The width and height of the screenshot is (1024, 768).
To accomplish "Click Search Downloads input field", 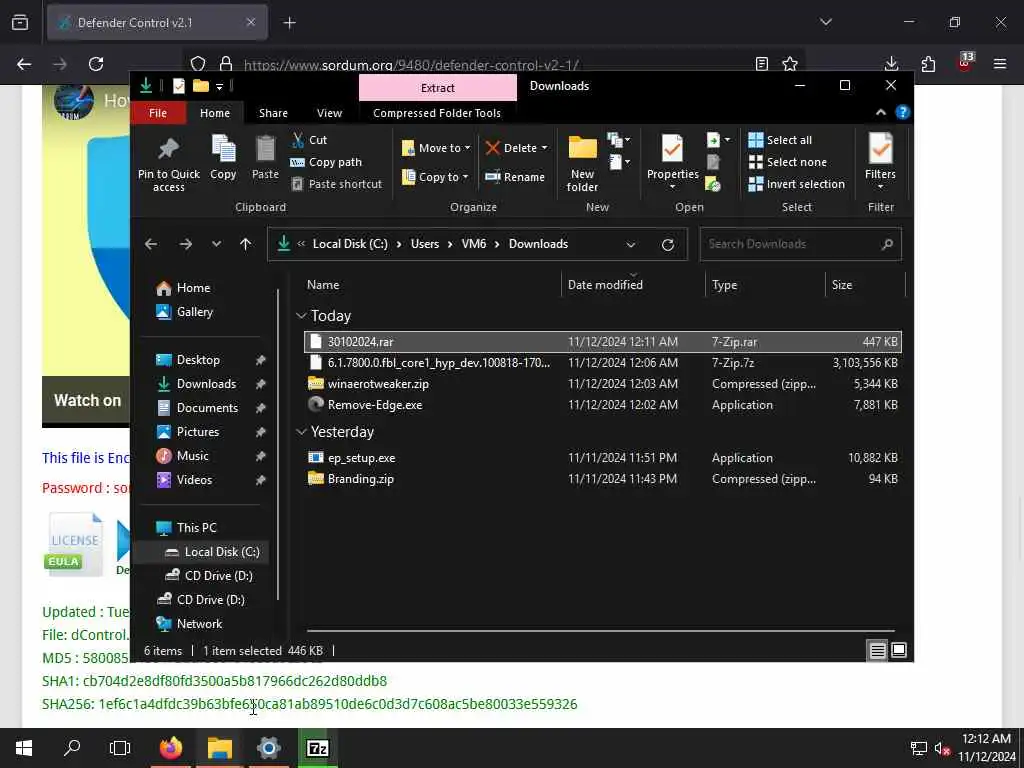I will click(x=801, y=244).
